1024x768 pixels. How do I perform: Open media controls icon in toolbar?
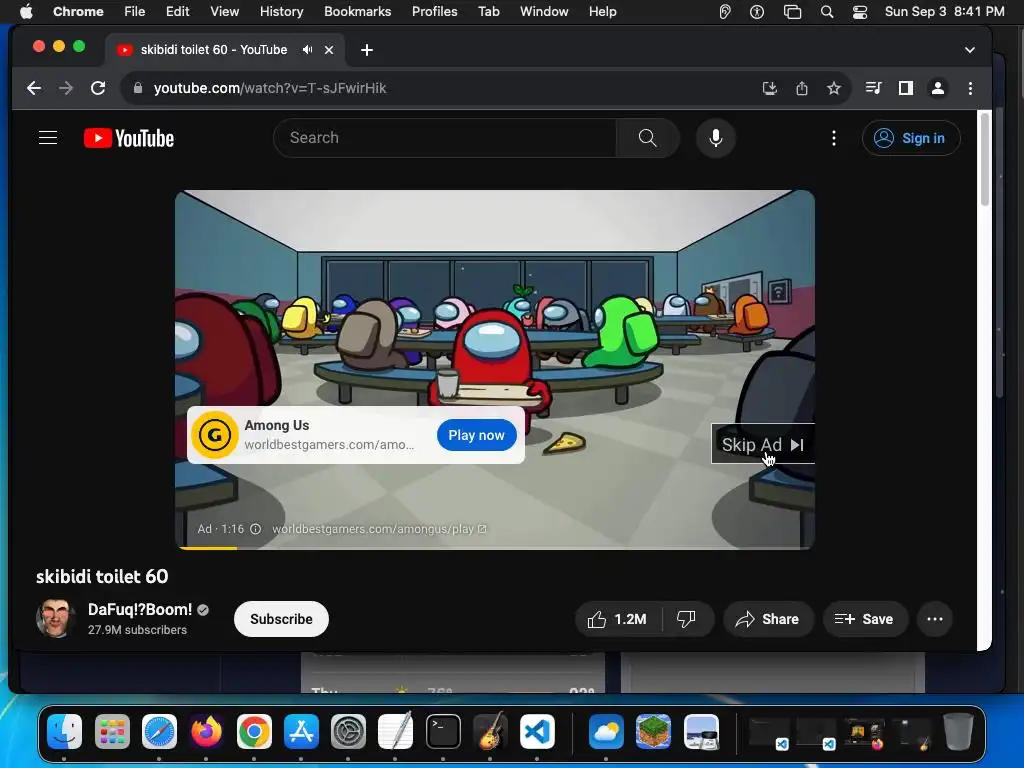[x=873, y=88]
